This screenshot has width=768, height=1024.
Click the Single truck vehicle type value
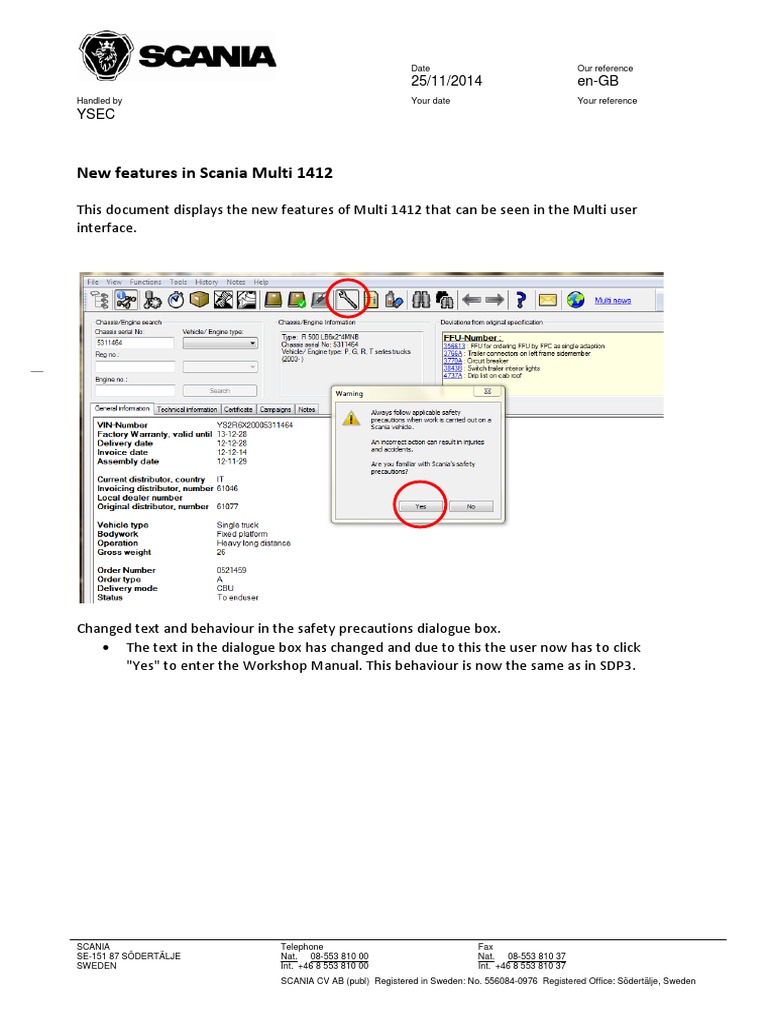coord(238,525)
